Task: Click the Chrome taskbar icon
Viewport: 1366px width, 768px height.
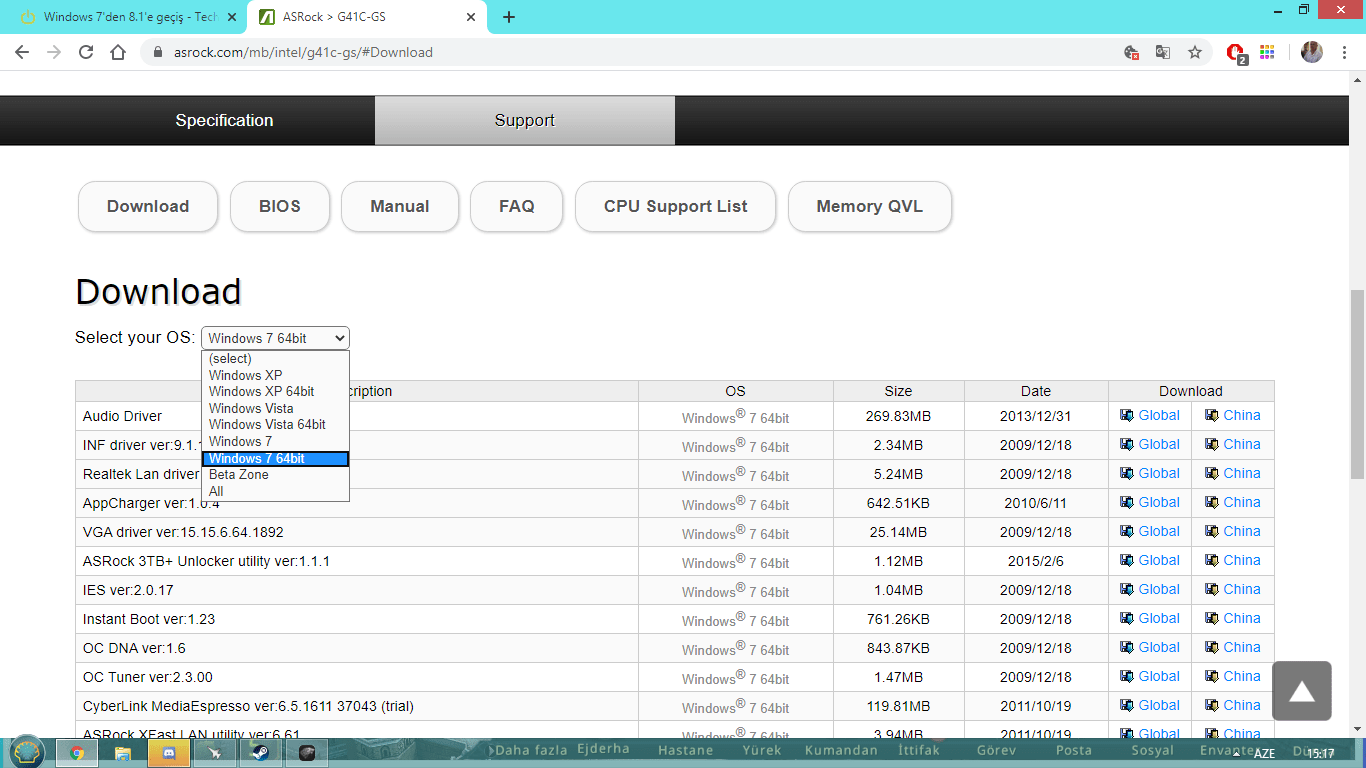Action: click(77, 753)
